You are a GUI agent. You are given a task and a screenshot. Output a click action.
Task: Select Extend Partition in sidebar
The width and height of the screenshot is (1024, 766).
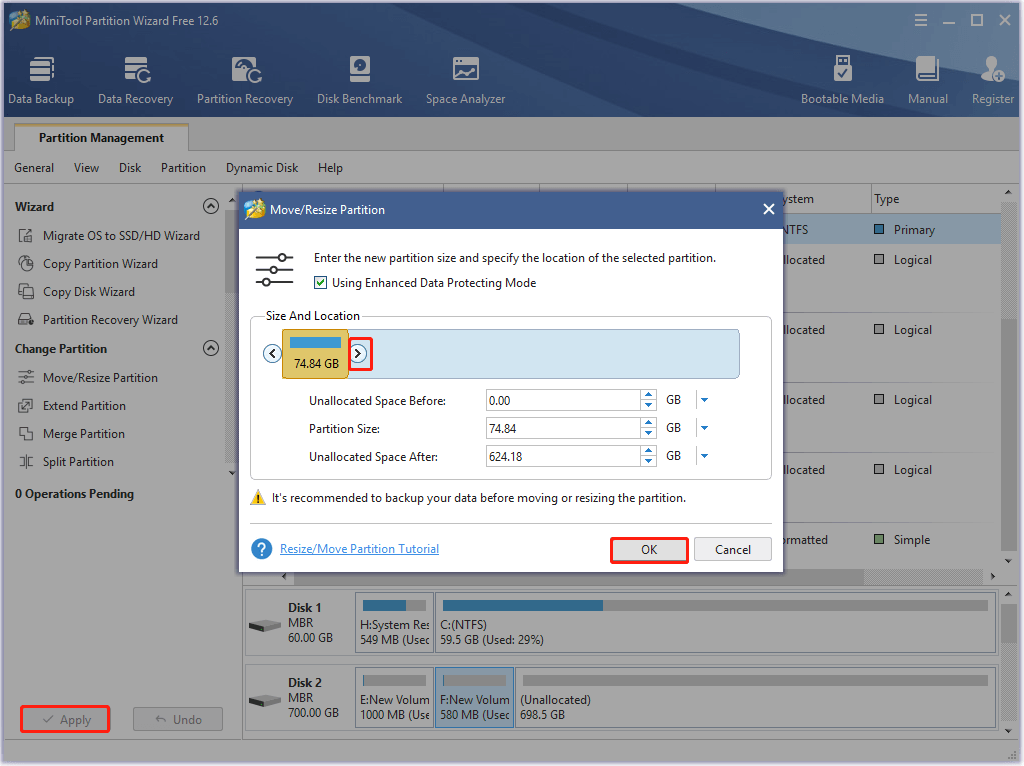[x=72, y=406]
